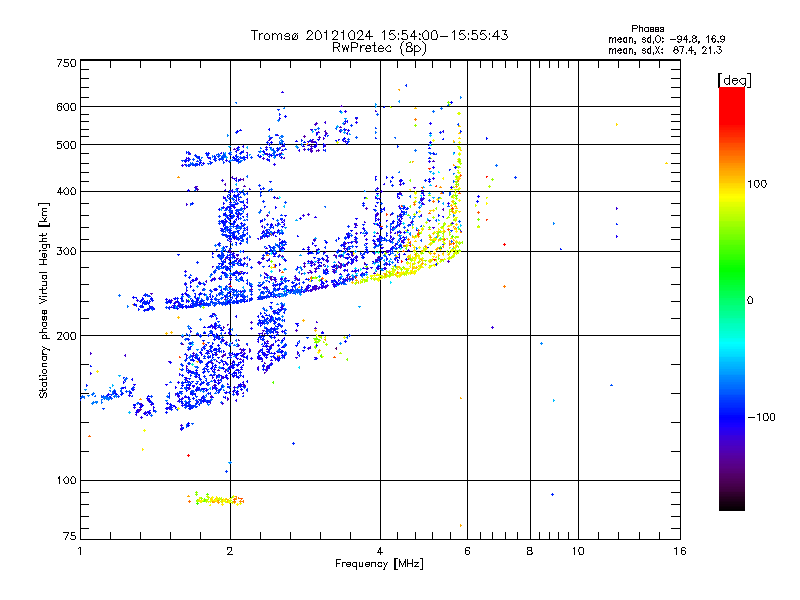The height and width of the screenshot is (600, 800).
Task: Click the y-axis label "300"
Action: pyautogui.click(x=66, y=251)
